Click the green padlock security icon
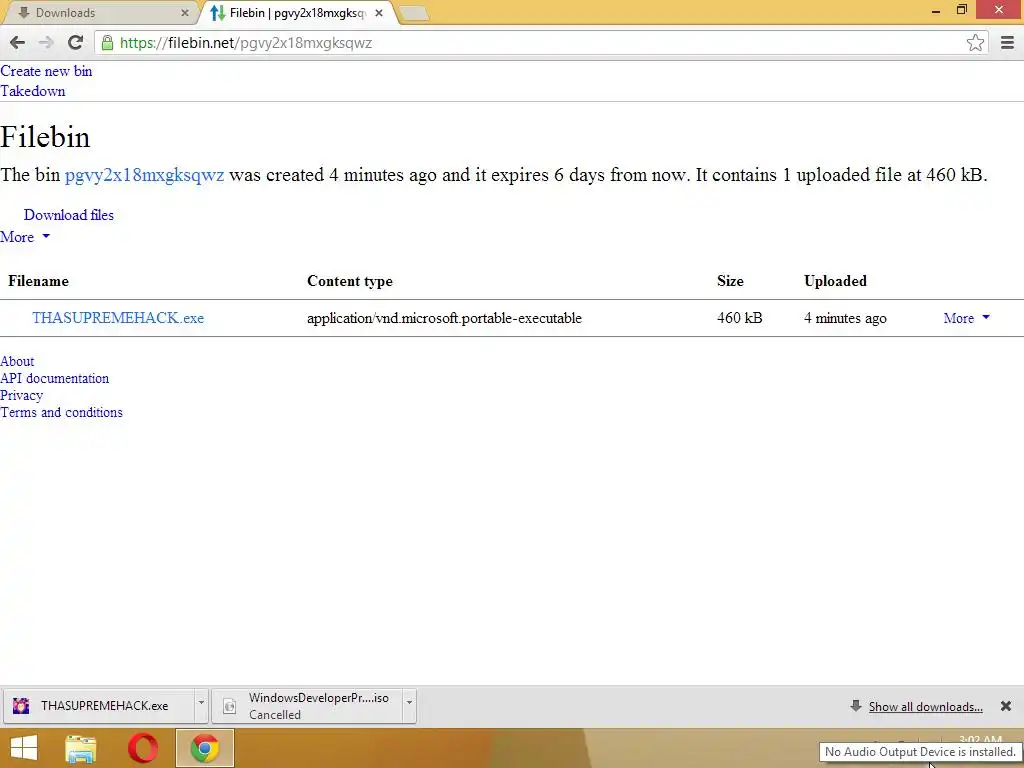 107,43
